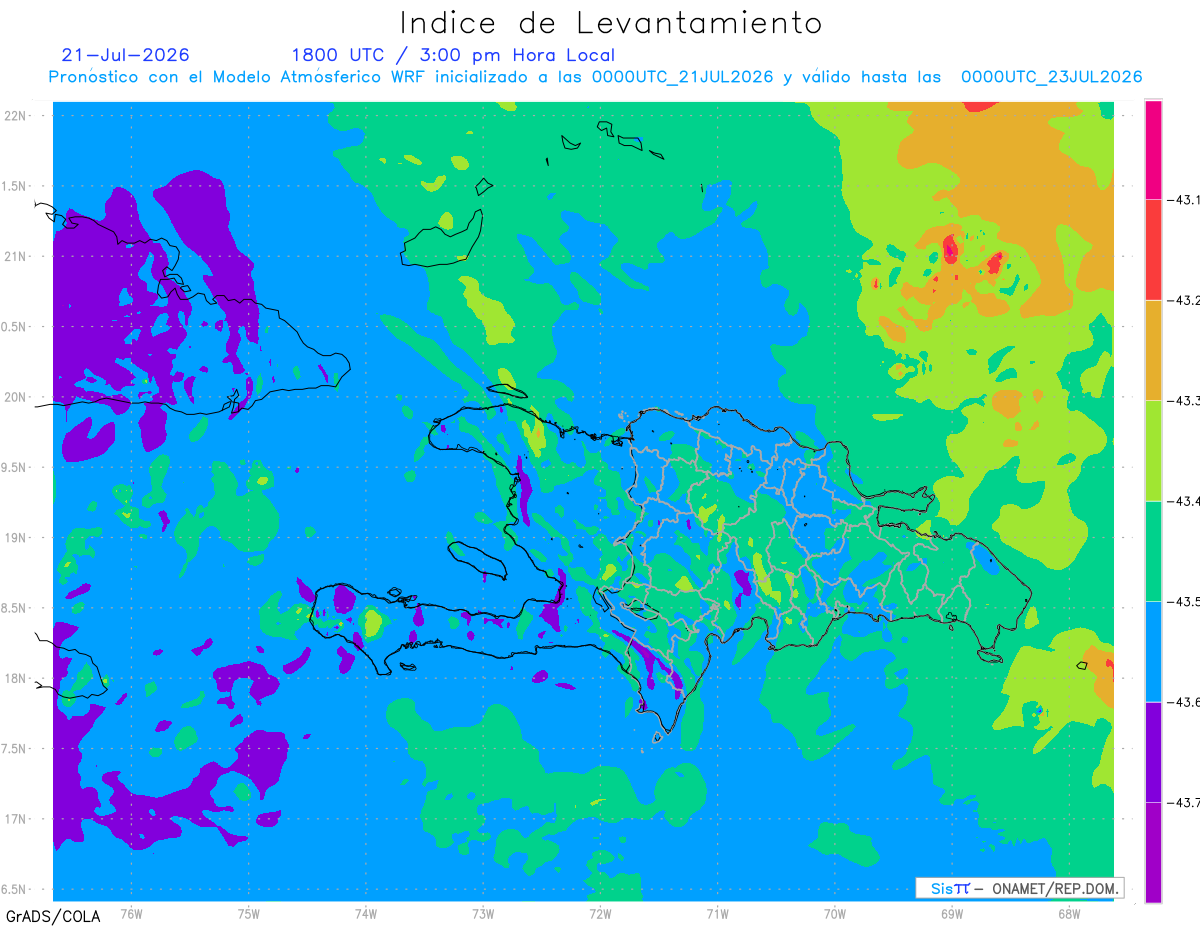Click the "76W" longitude label
1200x927 pixels.
(x=131, y=914)
